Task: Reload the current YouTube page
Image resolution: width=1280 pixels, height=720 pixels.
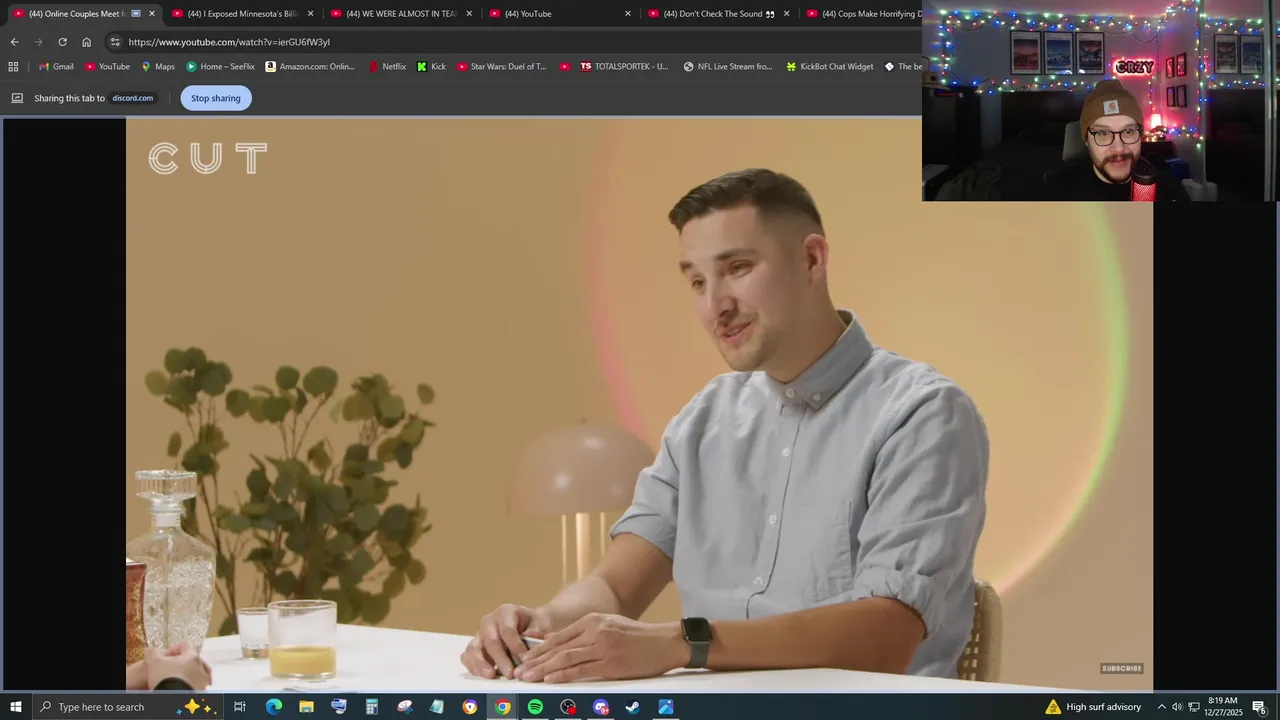Action: 62,42
